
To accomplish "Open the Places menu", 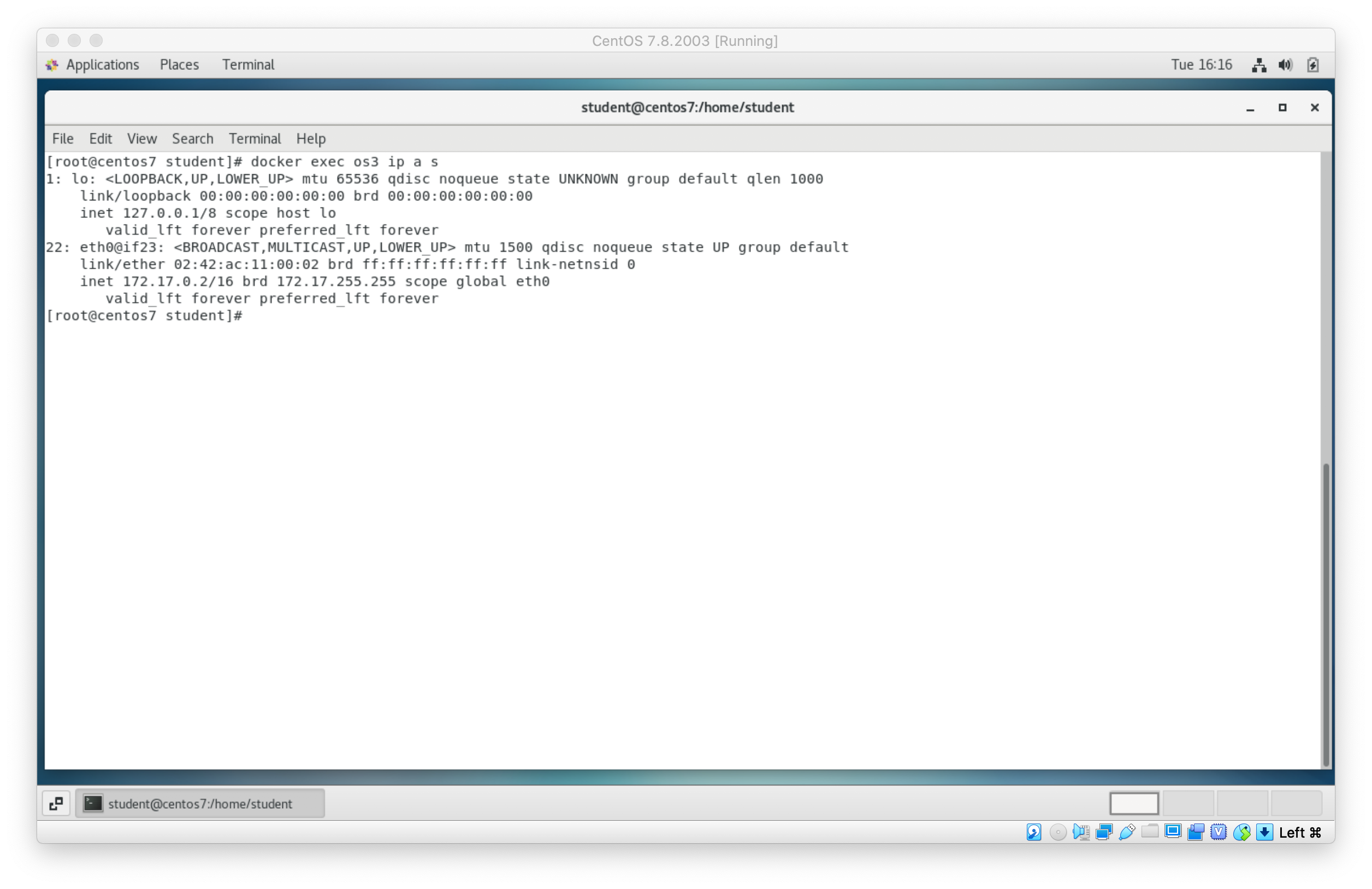I will click(179, 64).
